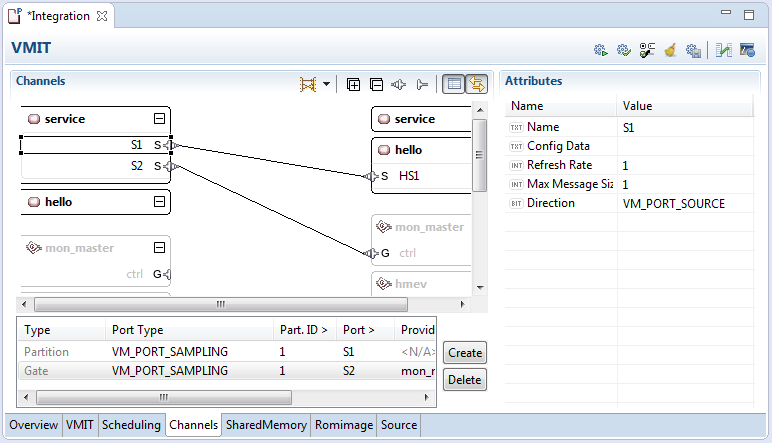772x443 pixels.
Task: Toggle the table view button in Channels
Action: click(x=452, y=84)
